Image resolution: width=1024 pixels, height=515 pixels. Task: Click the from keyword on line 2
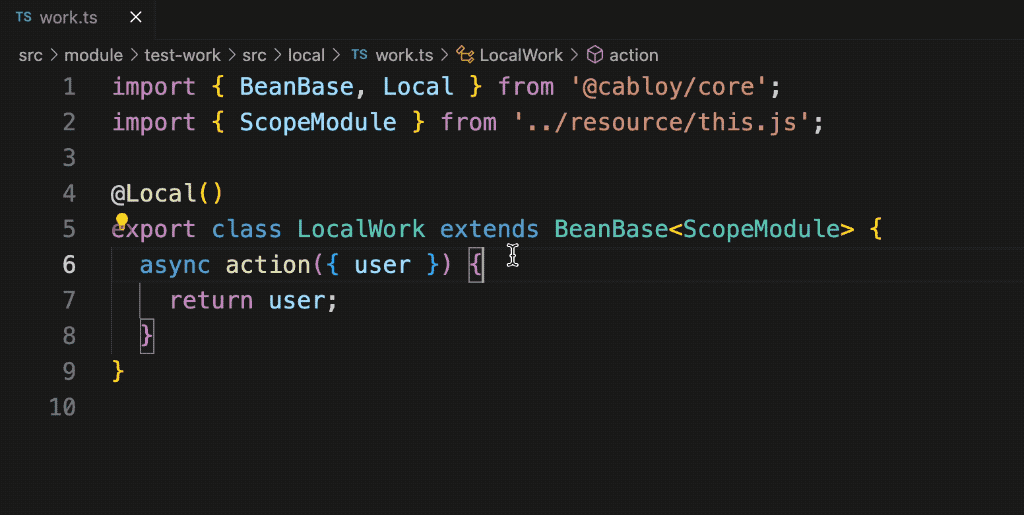pyautogui.click(x=469, y=122)
